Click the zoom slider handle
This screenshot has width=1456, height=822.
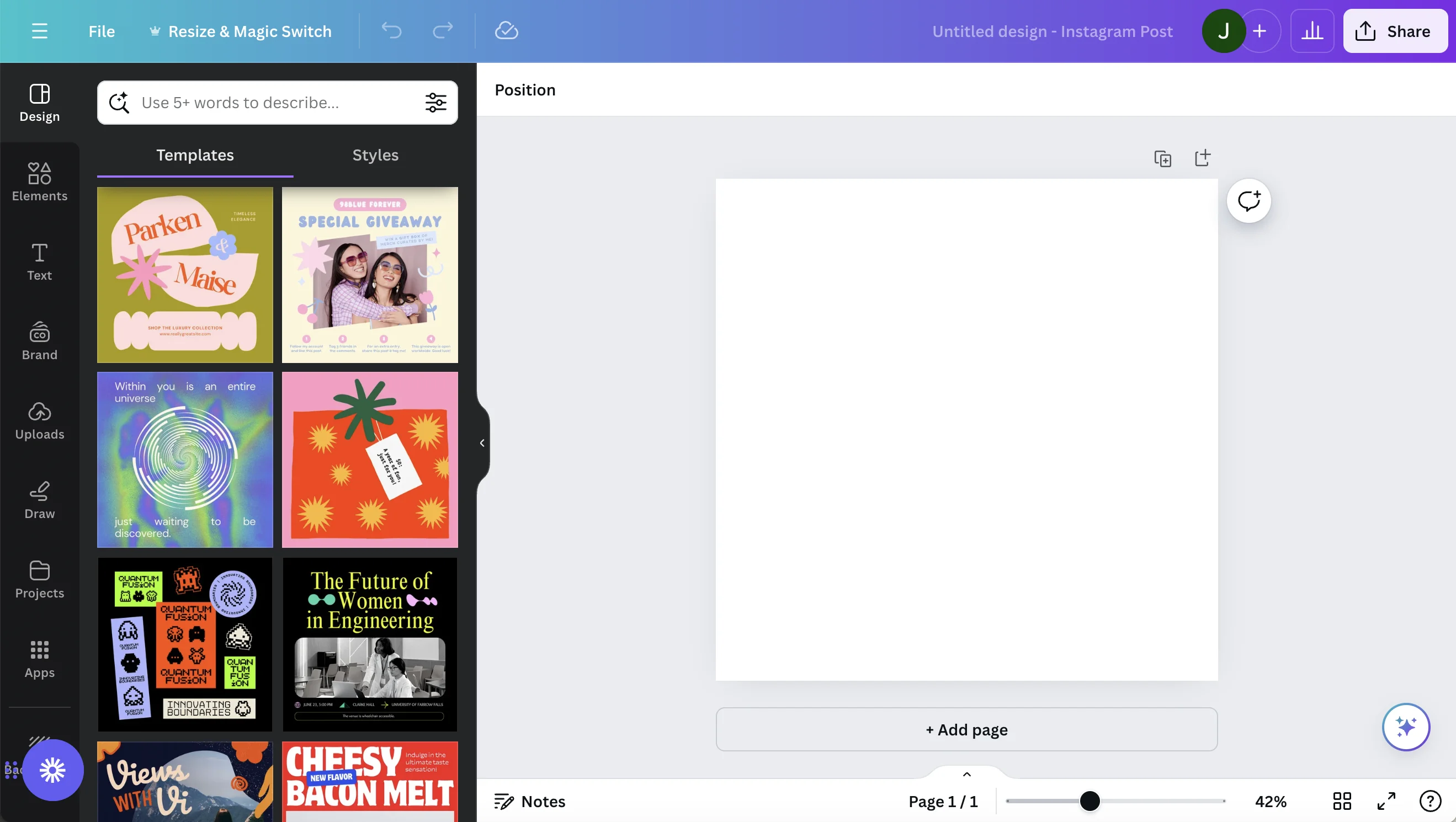tap(1089, 800)
